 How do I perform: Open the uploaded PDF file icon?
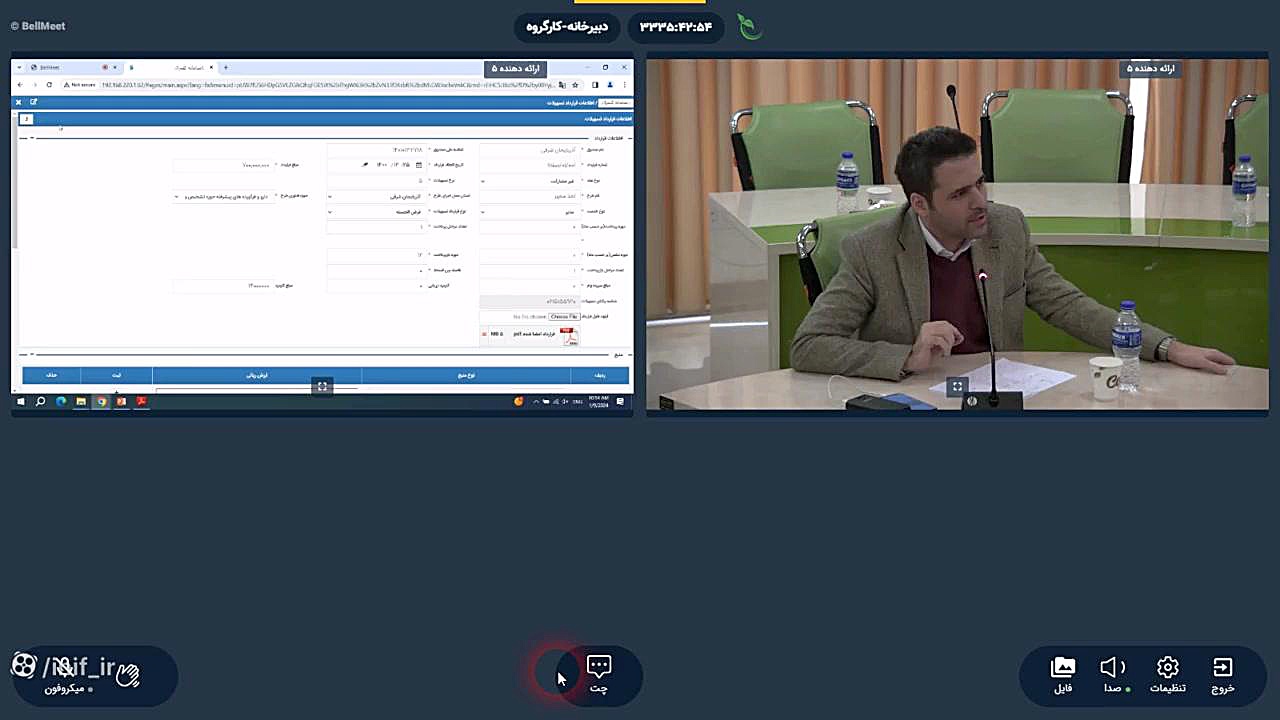569,336
